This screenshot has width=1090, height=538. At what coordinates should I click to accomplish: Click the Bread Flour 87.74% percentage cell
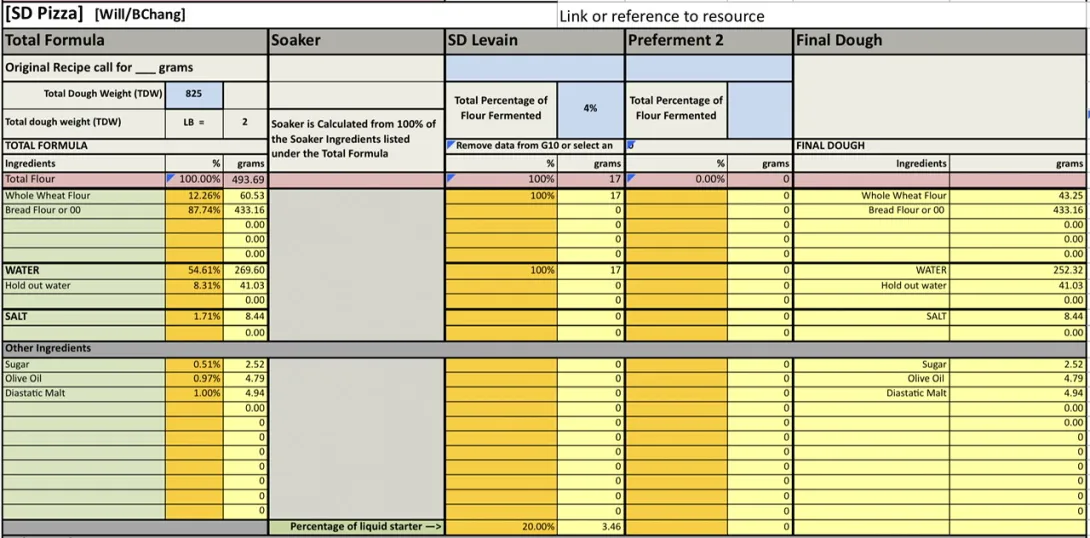(194, 210)
